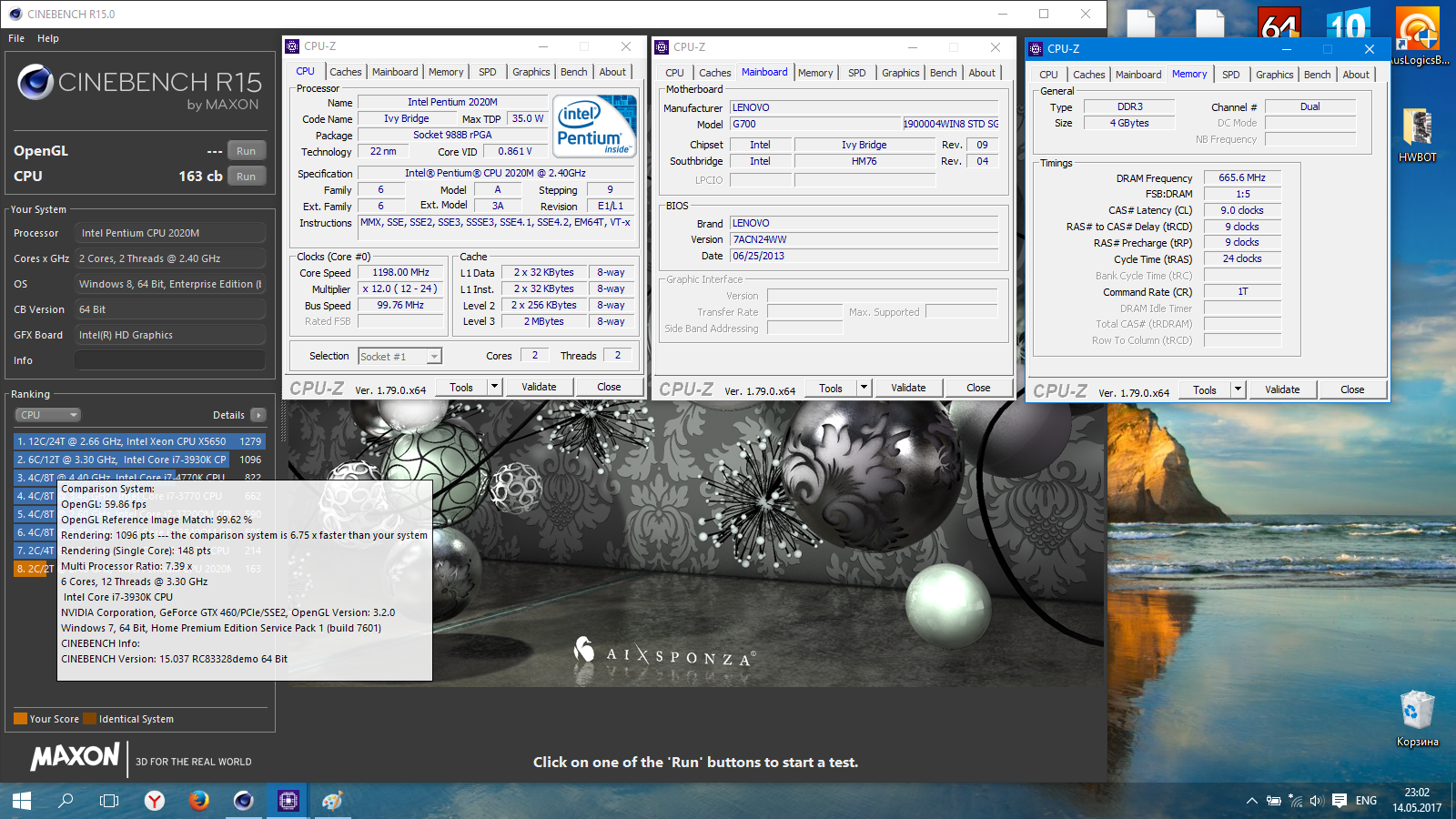This screenshot has width=1456, height=819.
Task: Open Paint app icon on taskbar
Action: 332,801
